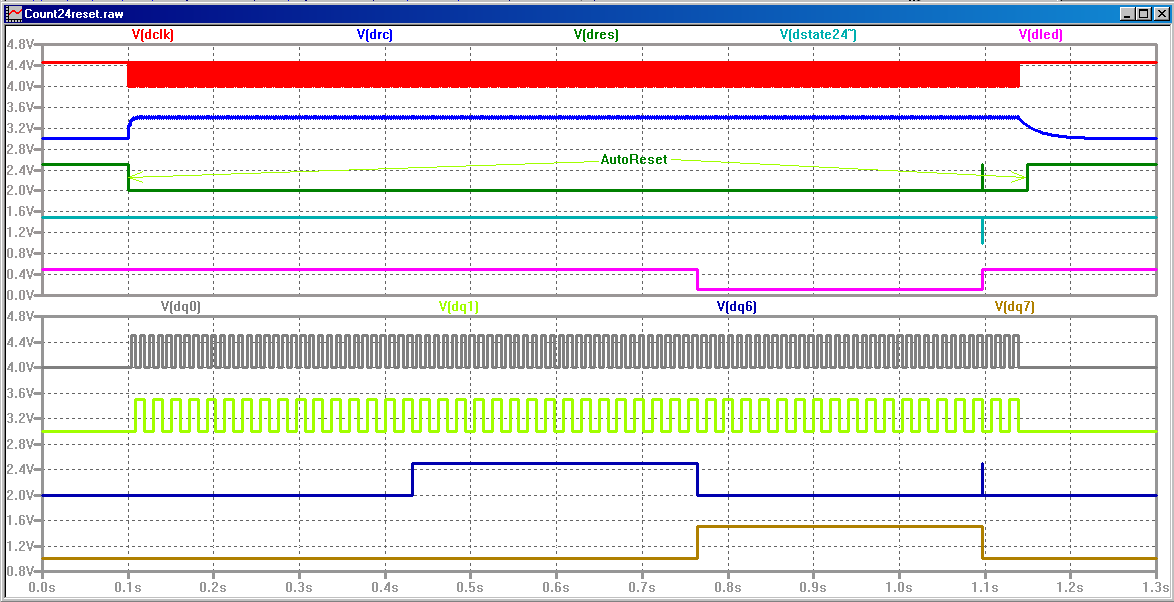
Task: Click the 1.3s time axis label
Action: pyautogui.click(x=1155, y=586)
